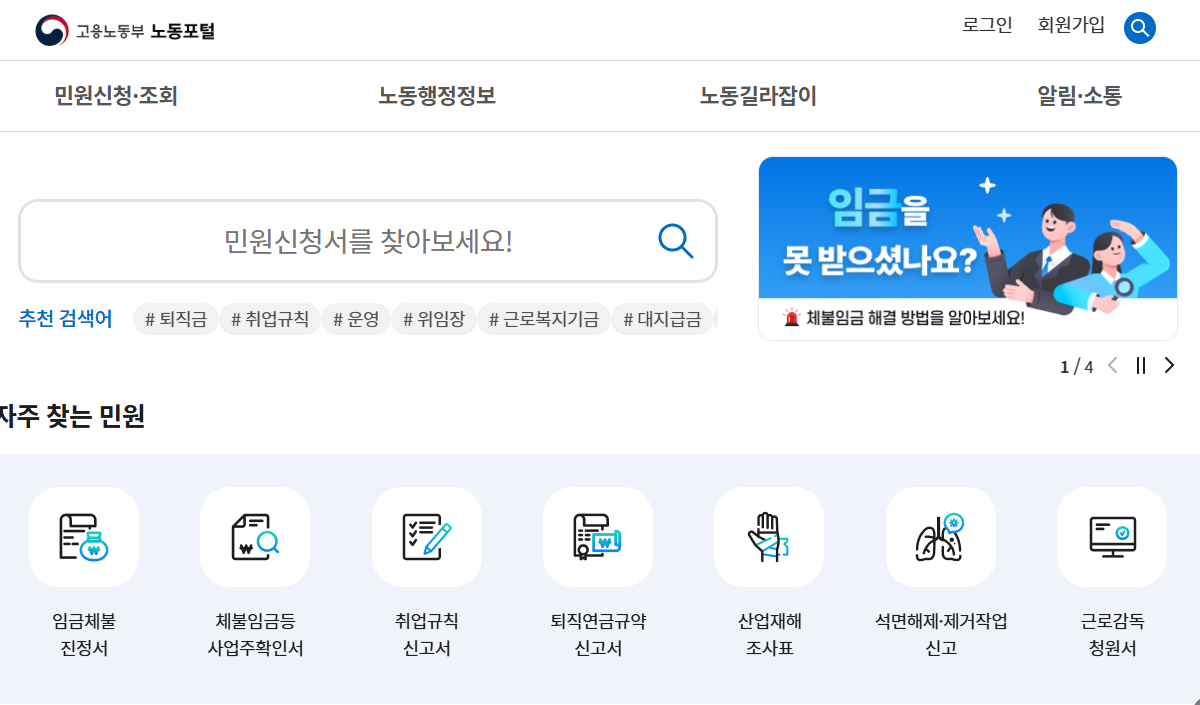Click the 로그인 link
Viewport: 1200px width, 705px height.
point(987,26)
